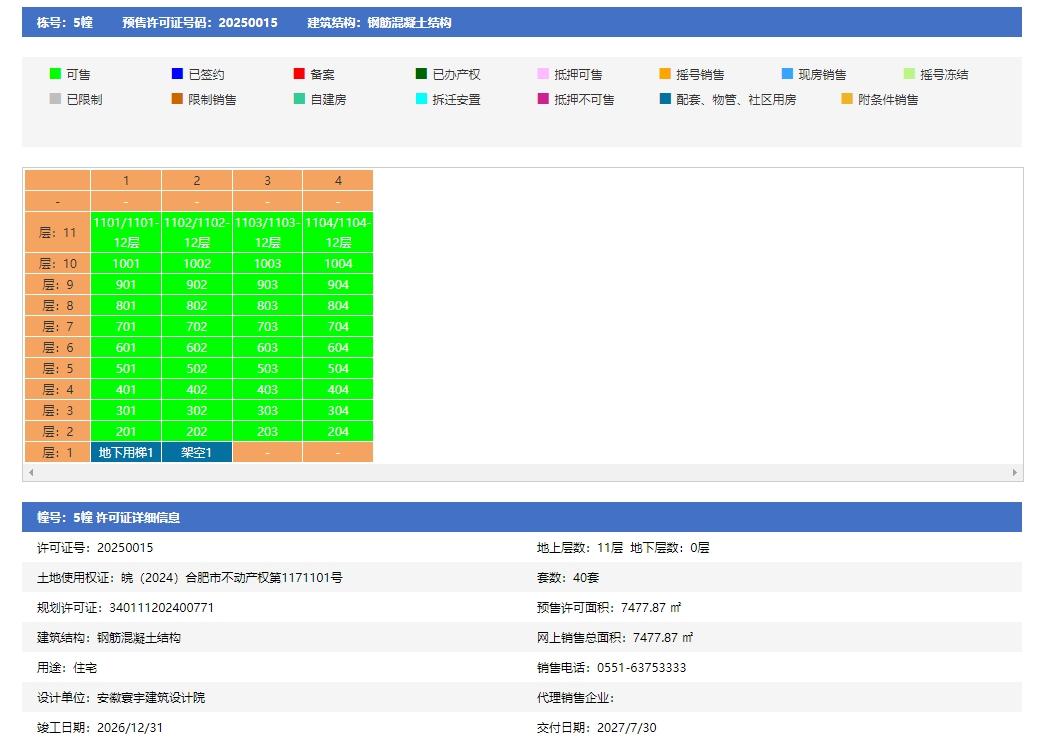1041x753 pixels.
Task: Click the 预售许可证号码: 20250015 header text
Action: click(x=200, y=23)
